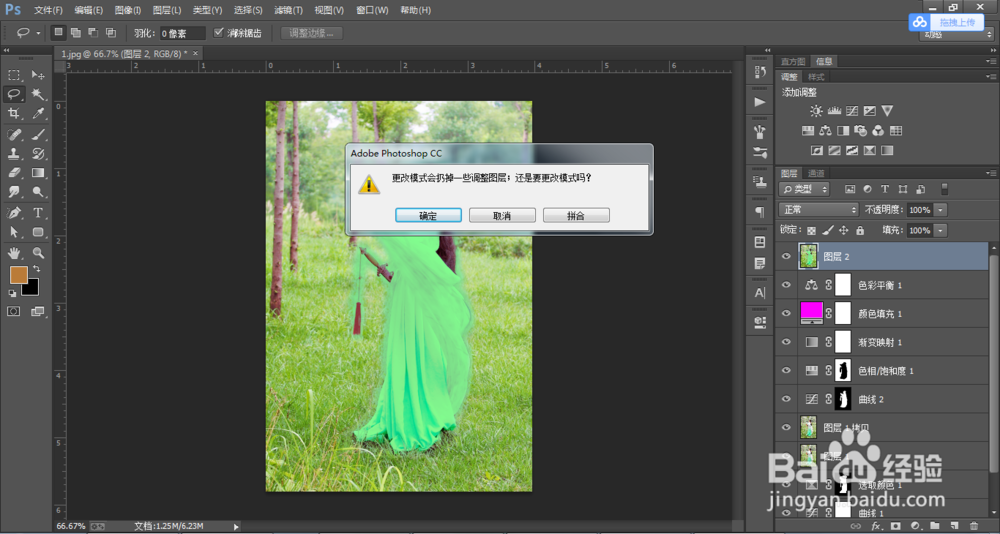Select the Magic Wand tool
Viewport: 1000px width, 534px height.
[x=38, y=94]
